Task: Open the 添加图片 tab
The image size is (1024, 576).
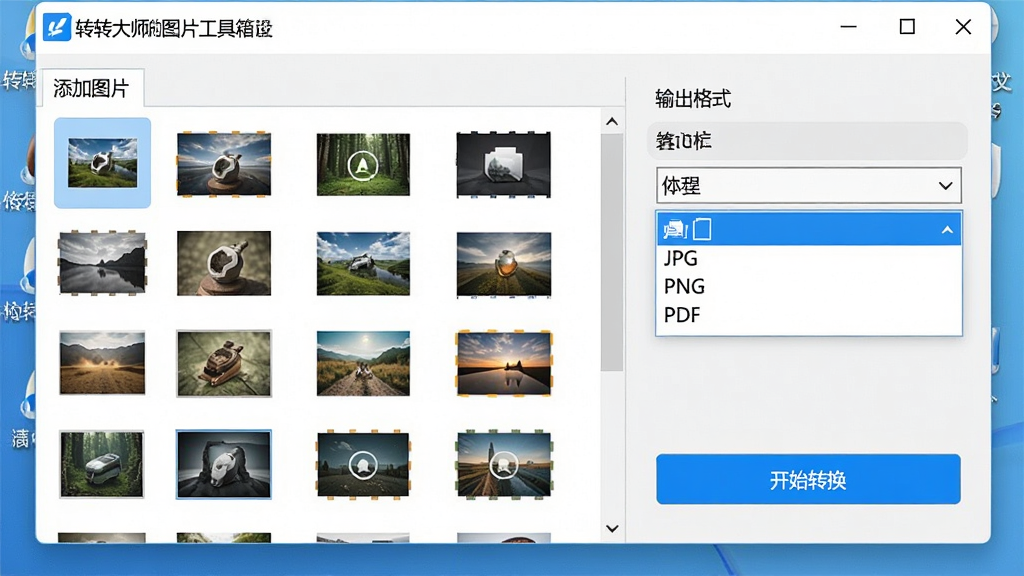Action: click(91, 88)
